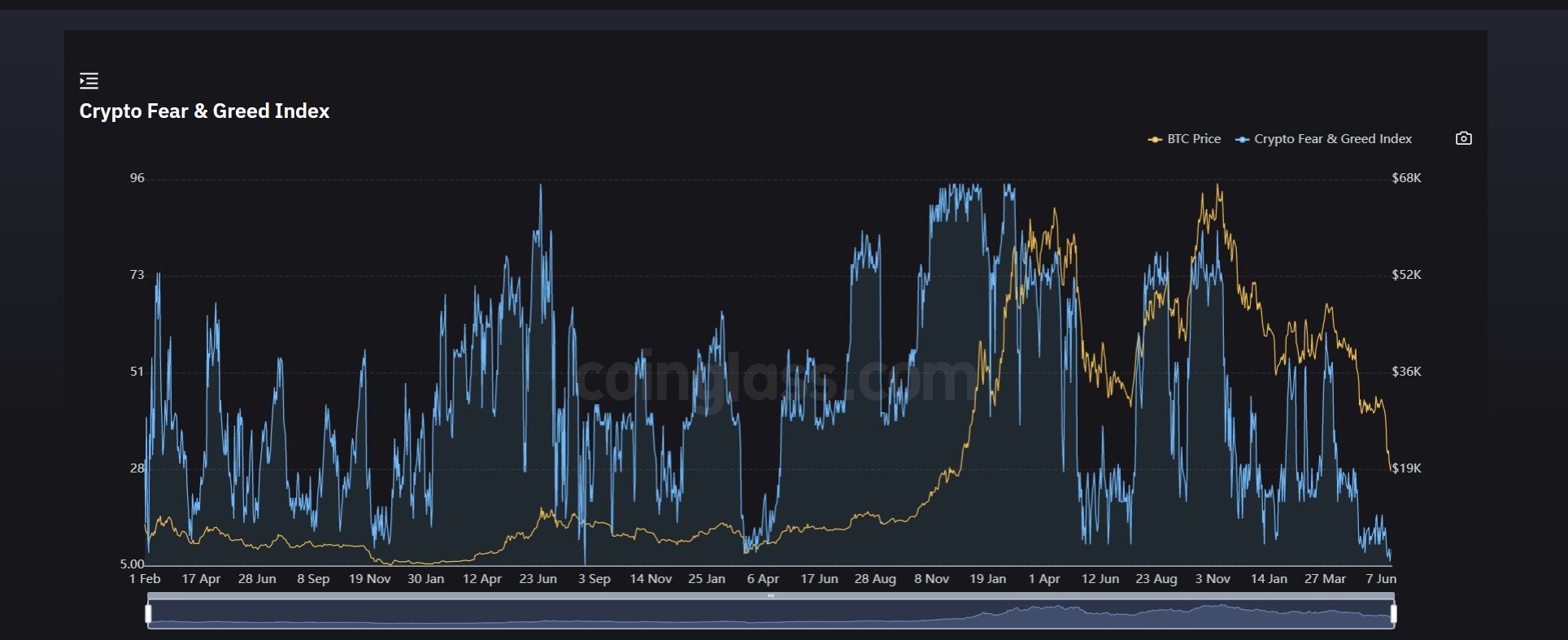Click the 19 Jan date label on x-axis

click(987, 579)
